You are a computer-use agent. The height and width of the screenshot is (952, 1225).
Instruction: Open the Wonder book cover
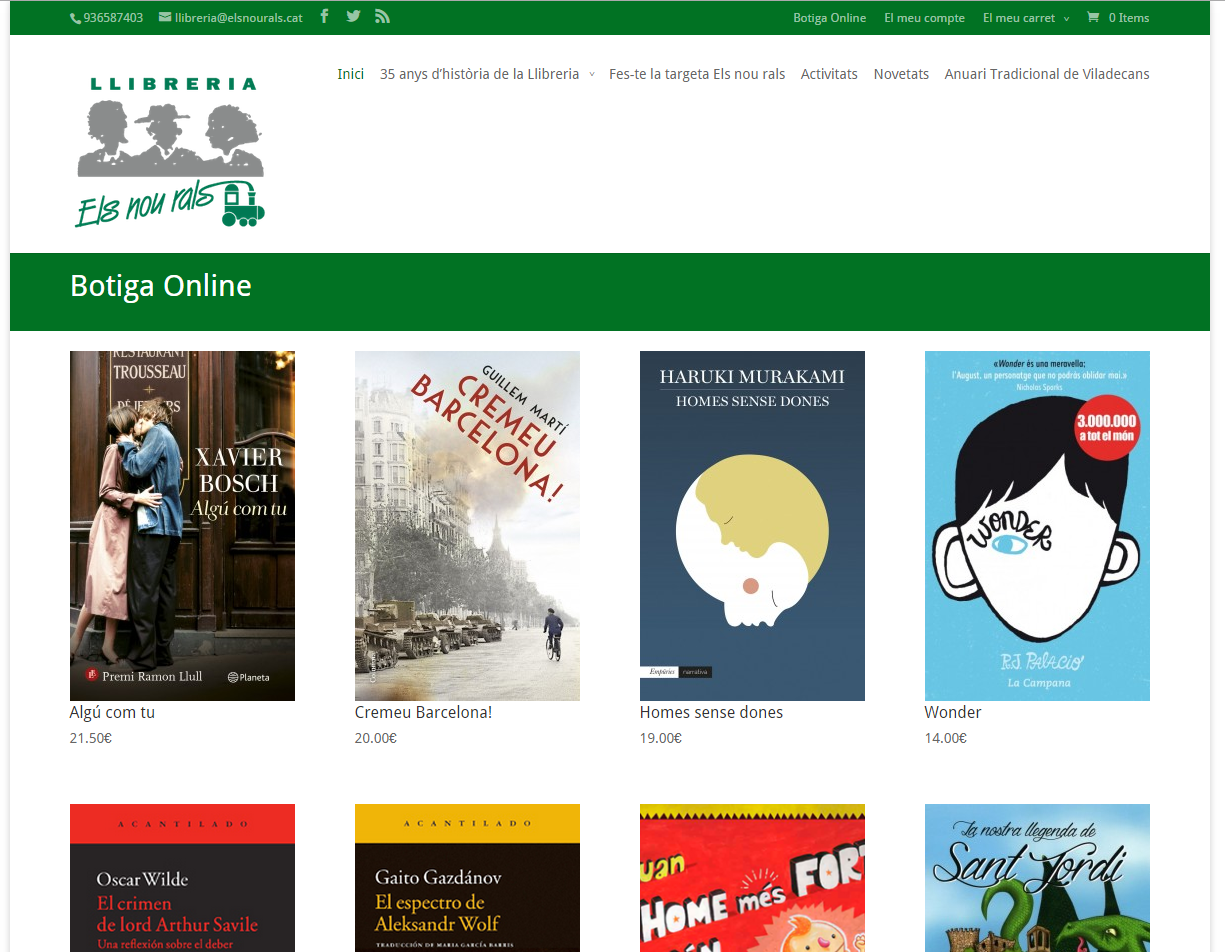[x=1037, y=526]
